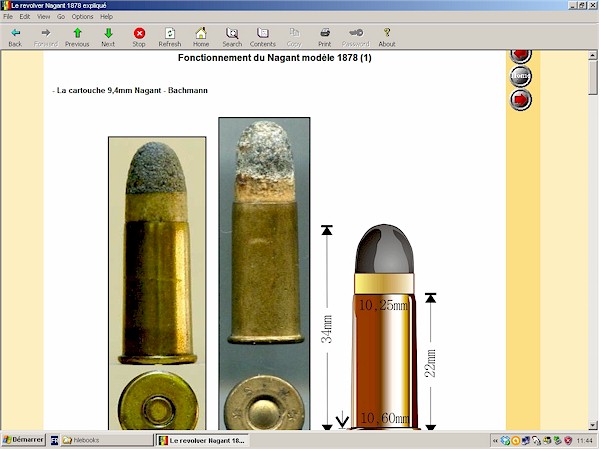
Task: Open the View menu
Action: point(44,16)
